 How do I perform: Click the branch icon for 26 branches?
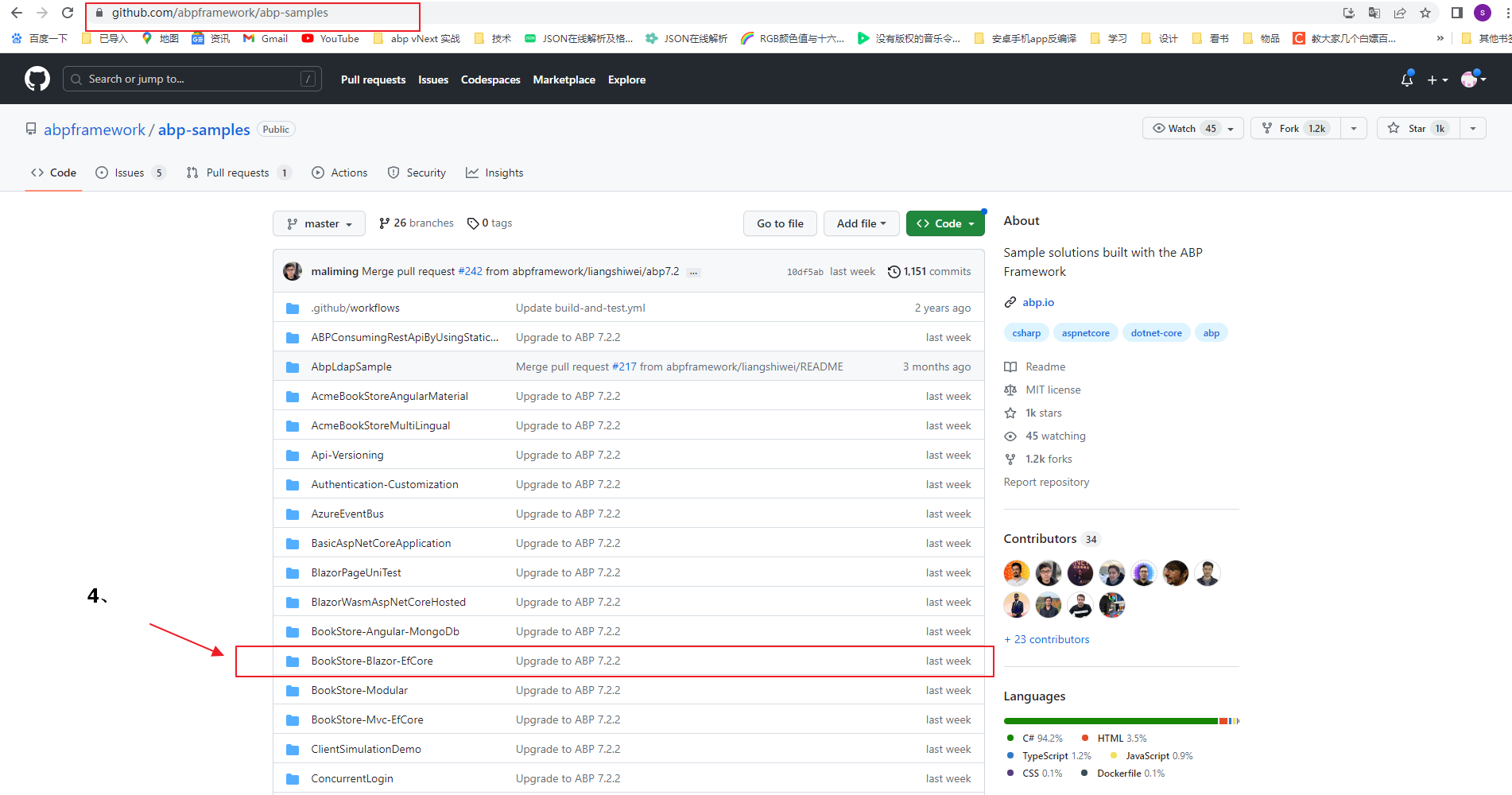pyautogui.click(x=385, y=223)
